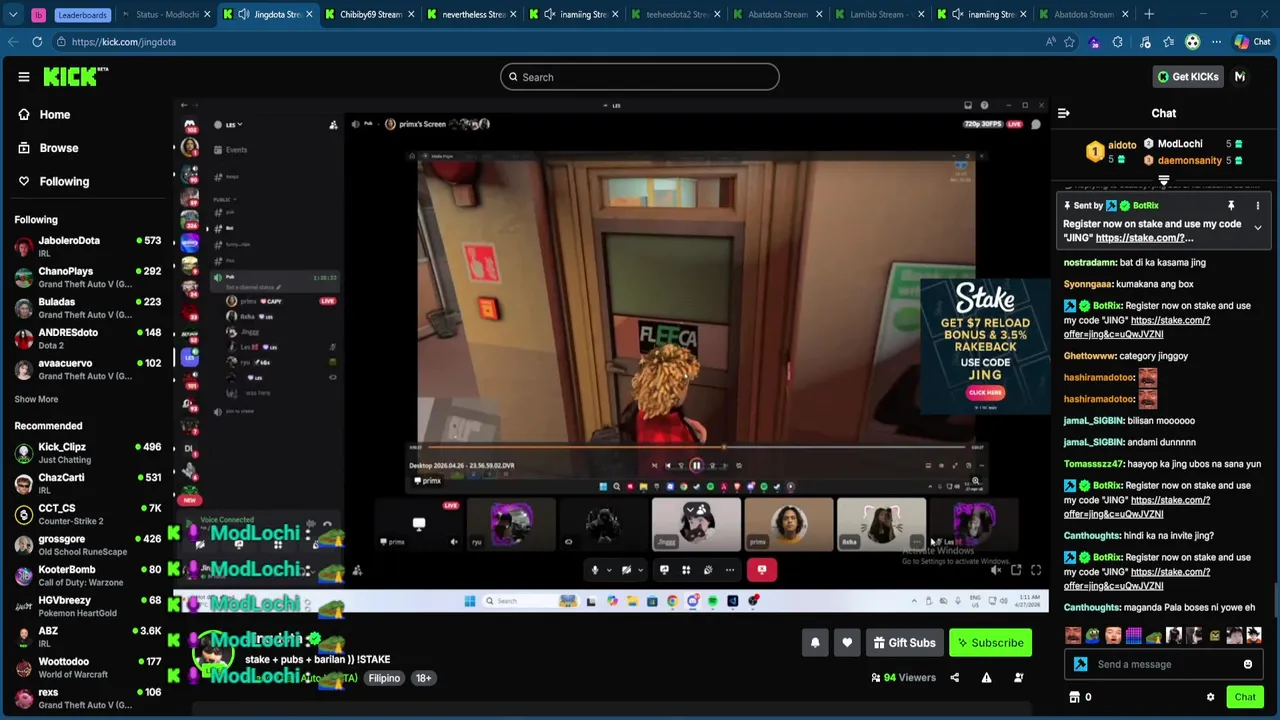Open ChanoPlays followed channel
Viewport: 1280px width, 720px height.
pos(88,277)
